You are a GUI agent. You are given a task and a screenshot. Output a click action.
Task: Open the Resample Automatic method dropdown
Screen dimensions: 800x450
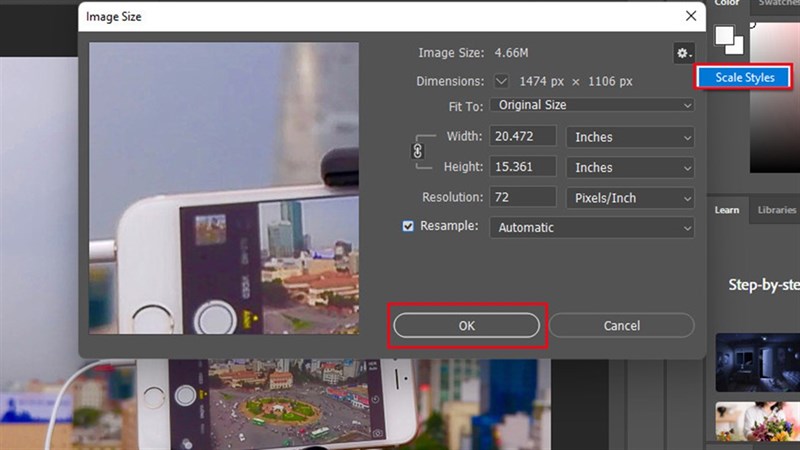(x=592, y=228)
